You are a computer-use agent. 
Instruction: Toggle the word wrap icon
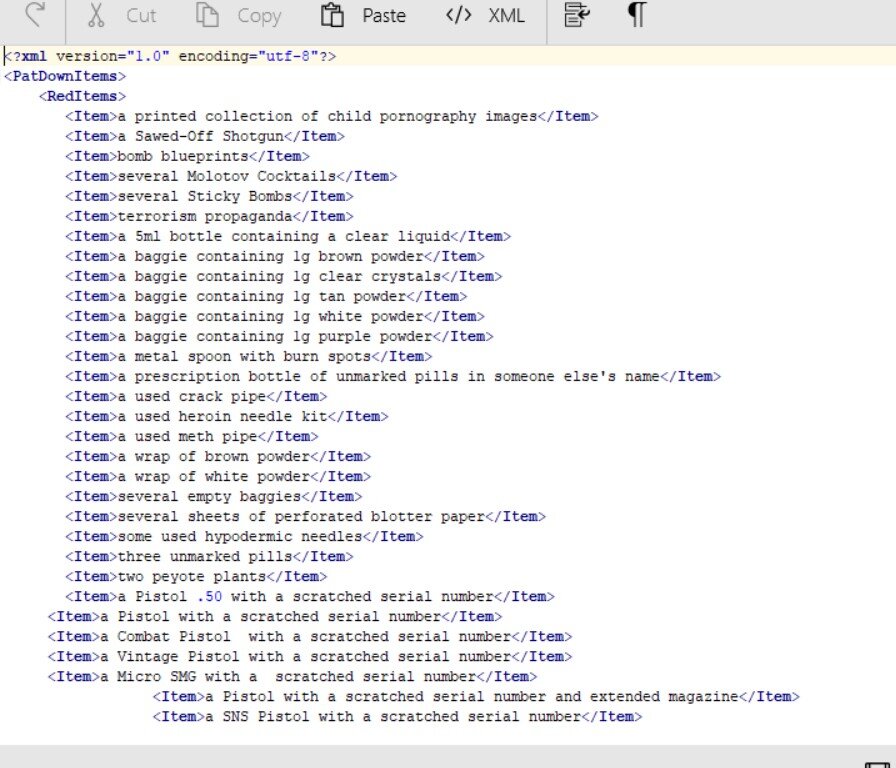coord(576,15)
